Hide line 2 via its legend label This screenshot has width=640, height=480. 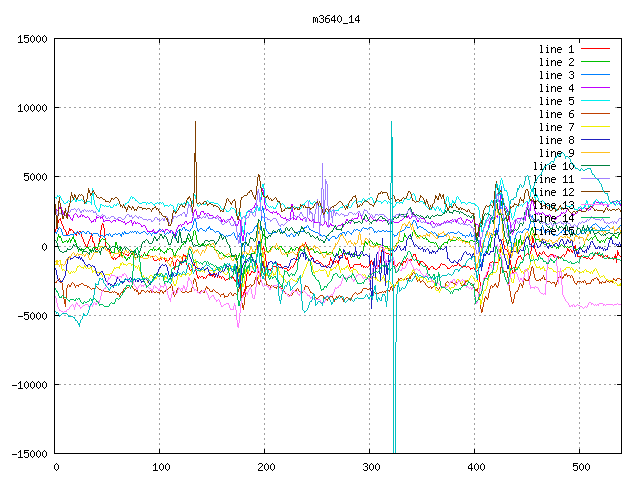pyautogui.click(x=556, y=62)
